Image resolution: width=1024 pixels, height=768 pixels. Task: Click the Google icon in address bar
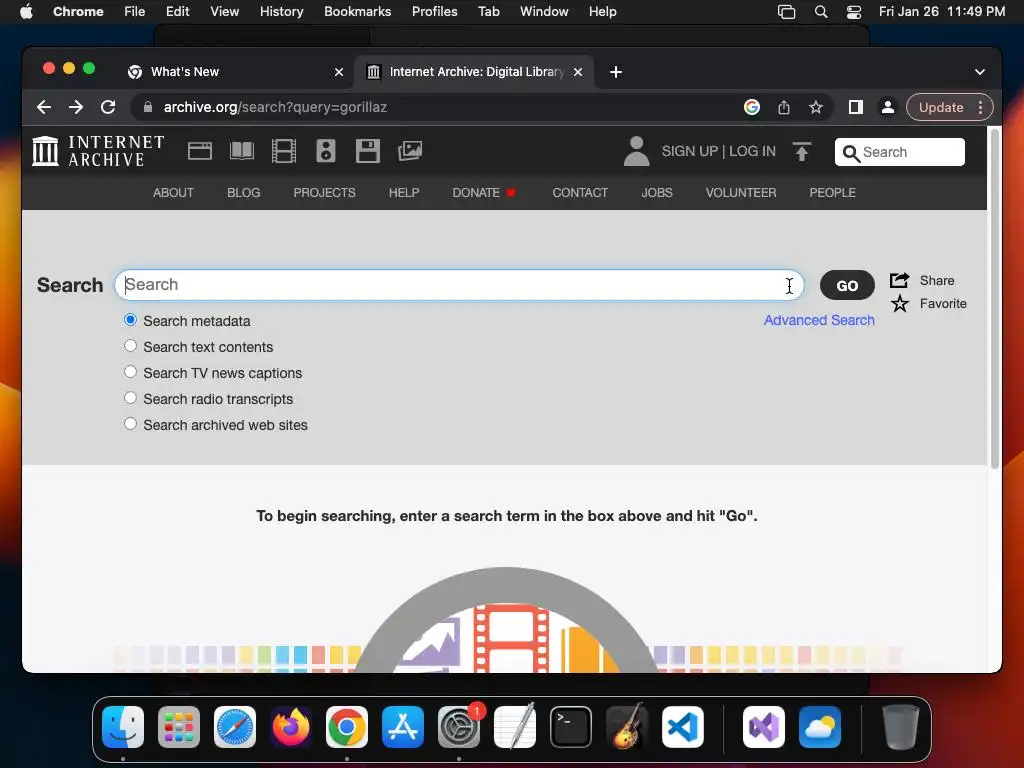pos(752,107)
